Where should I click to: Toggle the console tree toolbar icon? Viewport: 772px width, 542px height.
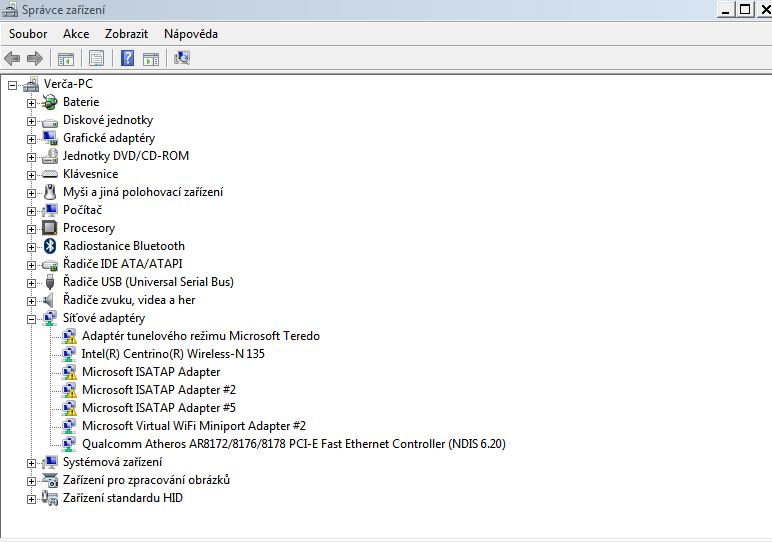tap(65, 59)
